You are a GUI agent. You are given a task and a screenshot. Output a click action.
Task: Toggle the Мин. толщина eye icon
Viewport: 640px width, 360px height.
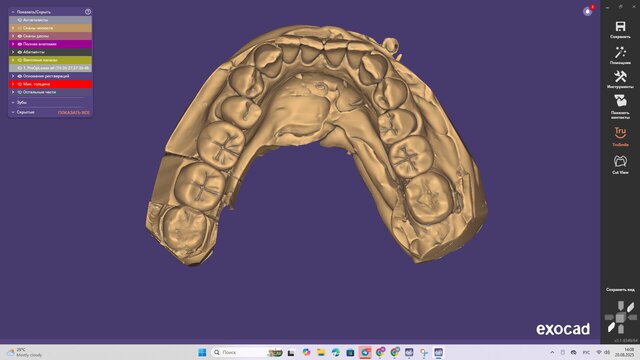tap(20, 84)
